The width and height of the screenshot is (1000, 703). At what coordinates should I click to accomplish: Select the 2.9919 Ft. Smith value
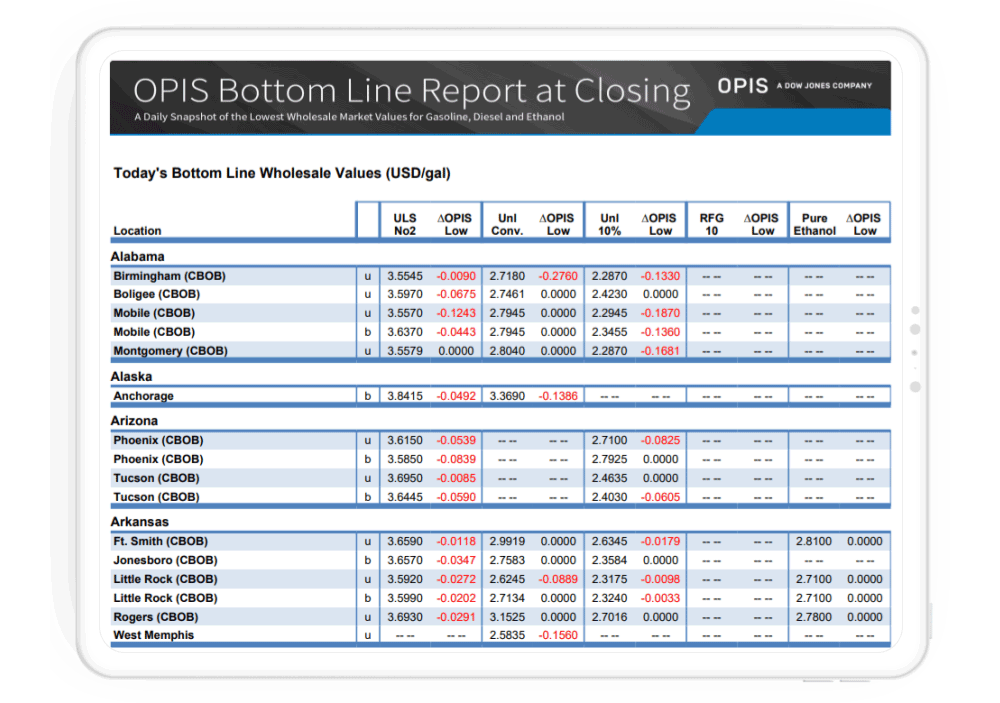pos(507,542)
